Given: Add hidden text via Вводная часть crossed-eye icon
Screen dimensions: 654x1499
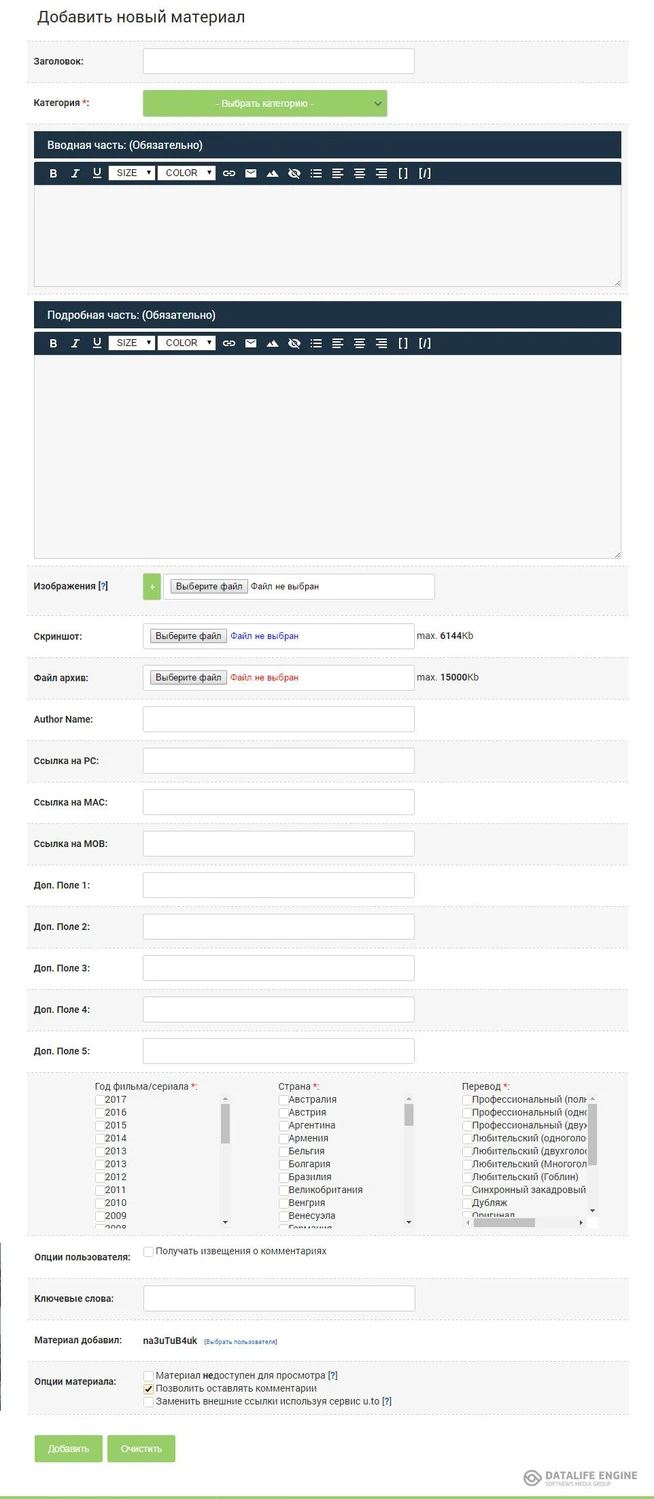Looking at the screenshot, I should [294, 173].
